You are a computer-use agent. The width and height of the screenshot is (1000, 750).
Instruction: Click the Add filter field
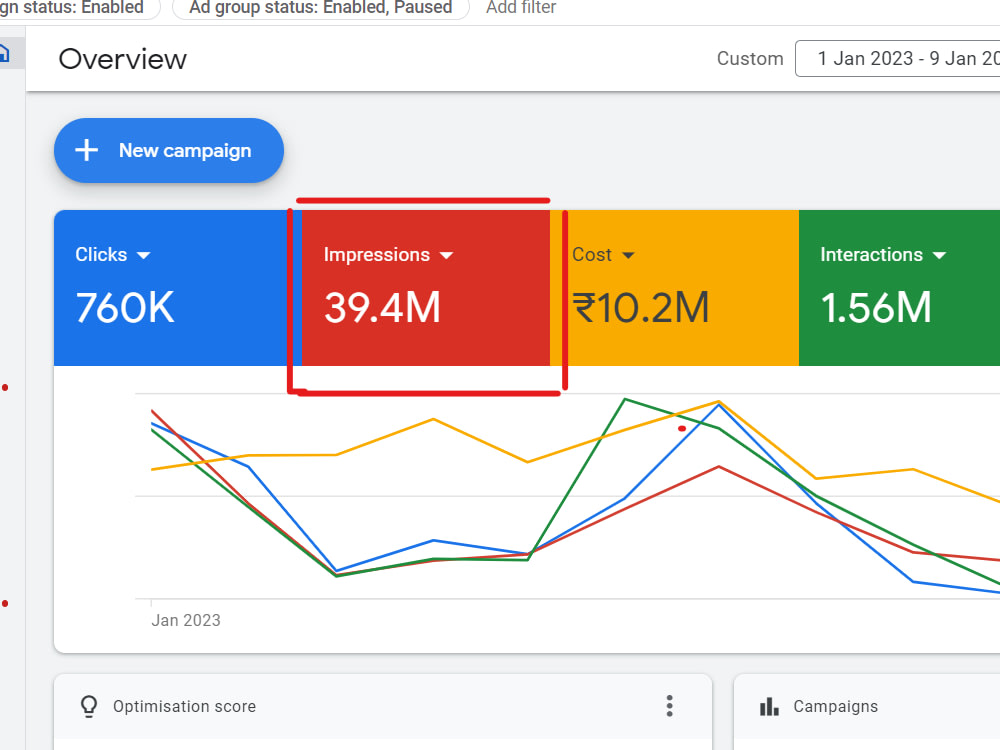click(521, 8)
